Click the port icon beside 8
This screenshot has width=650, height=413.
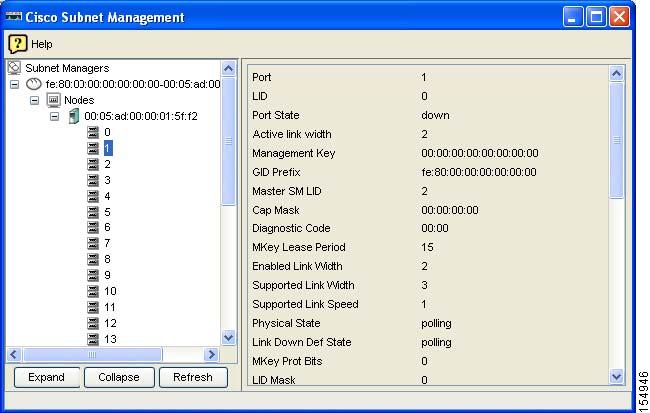pos(93,259)
